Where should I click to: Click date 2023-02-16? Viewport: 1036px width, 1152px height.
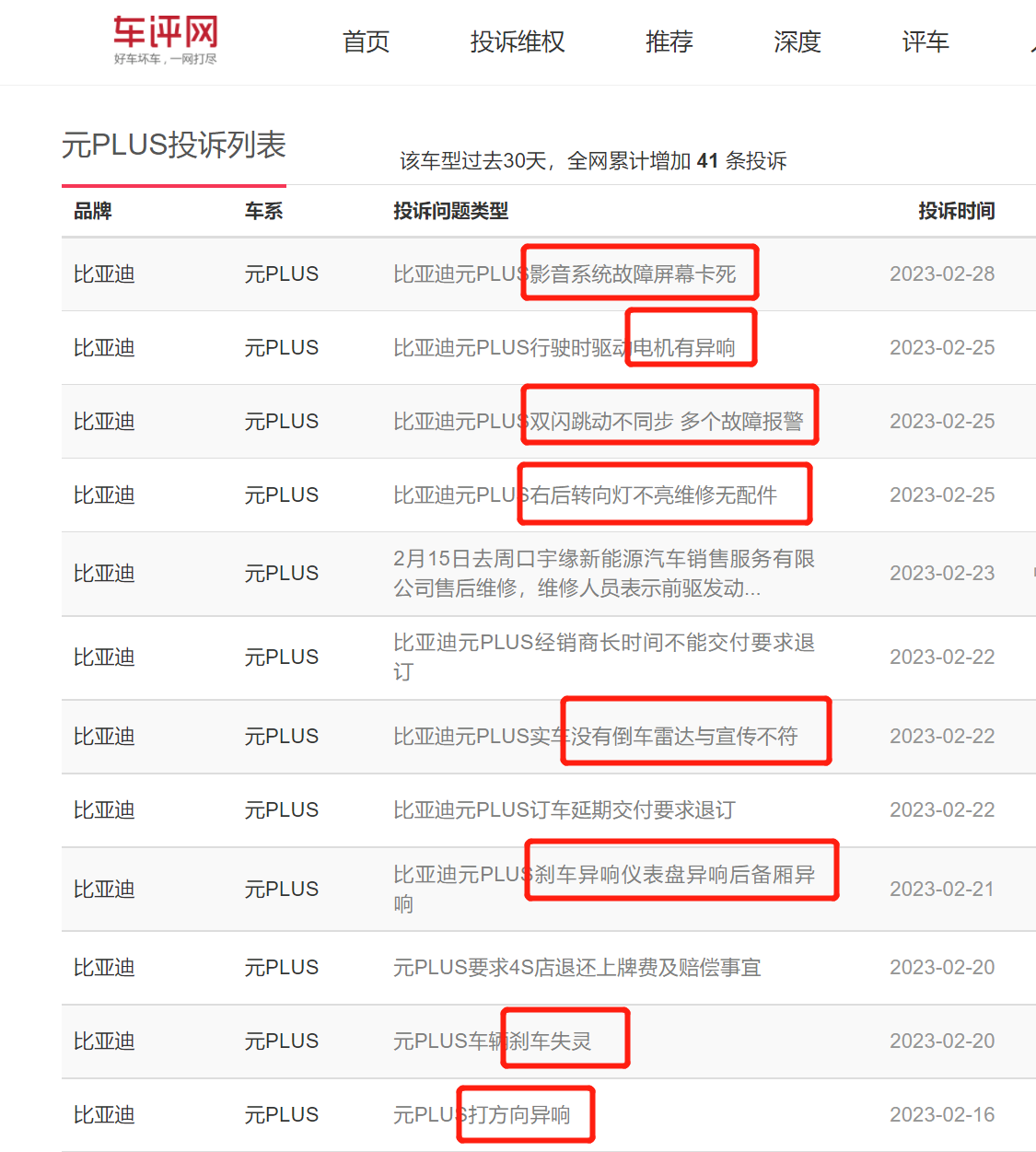click(942, 1114)
